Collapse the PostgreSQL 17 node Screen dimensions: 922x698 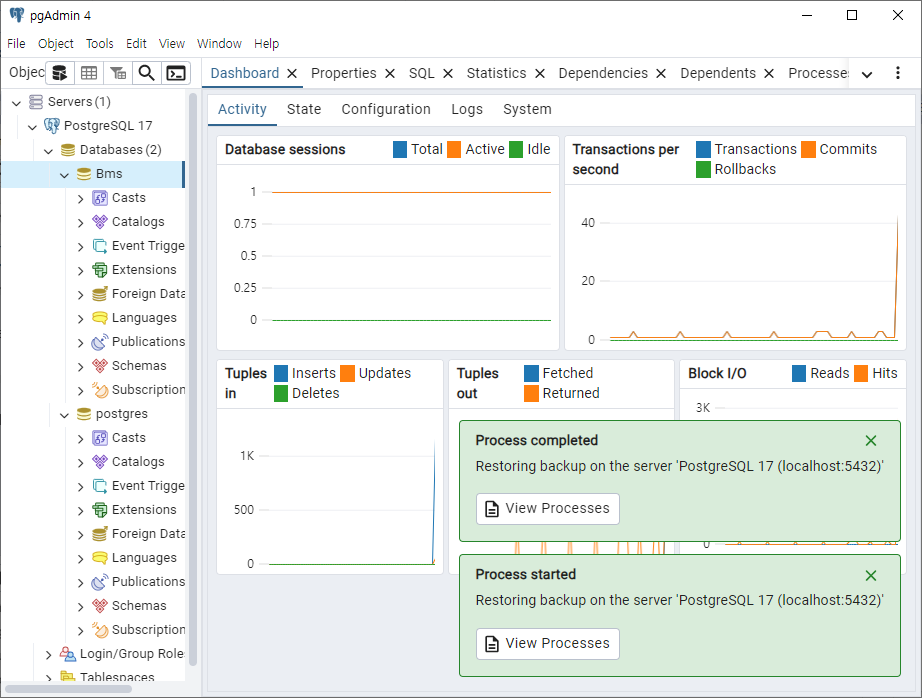32,127
